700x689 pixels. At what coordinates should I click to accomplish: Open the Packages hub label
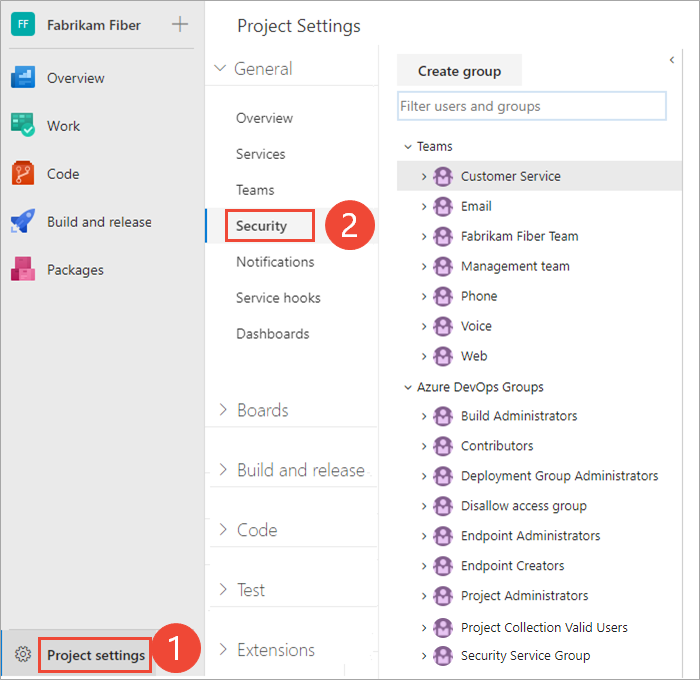(x=75, y=269)
